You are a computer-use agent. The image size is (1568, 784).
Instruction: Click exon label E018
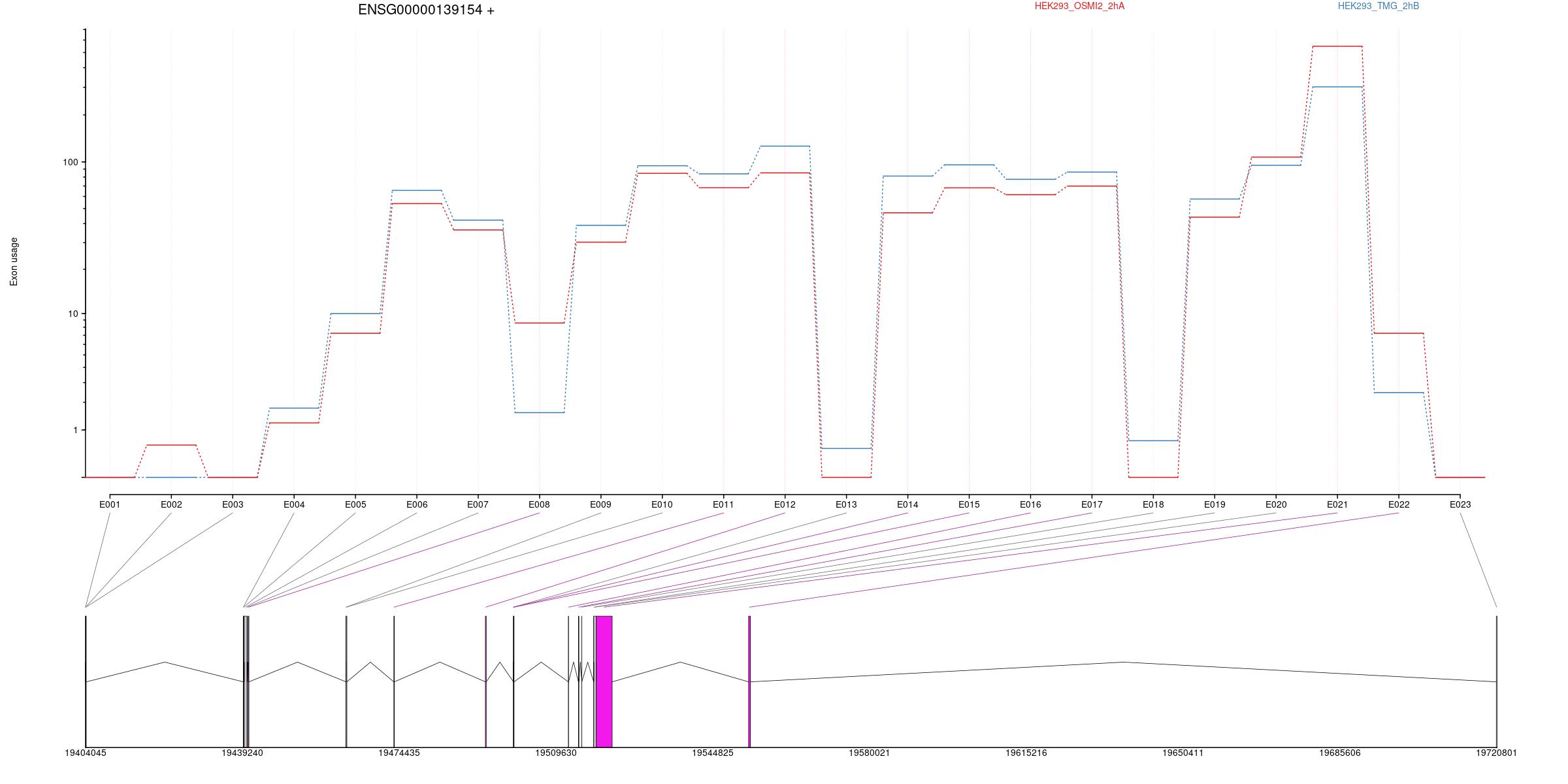1153,504
